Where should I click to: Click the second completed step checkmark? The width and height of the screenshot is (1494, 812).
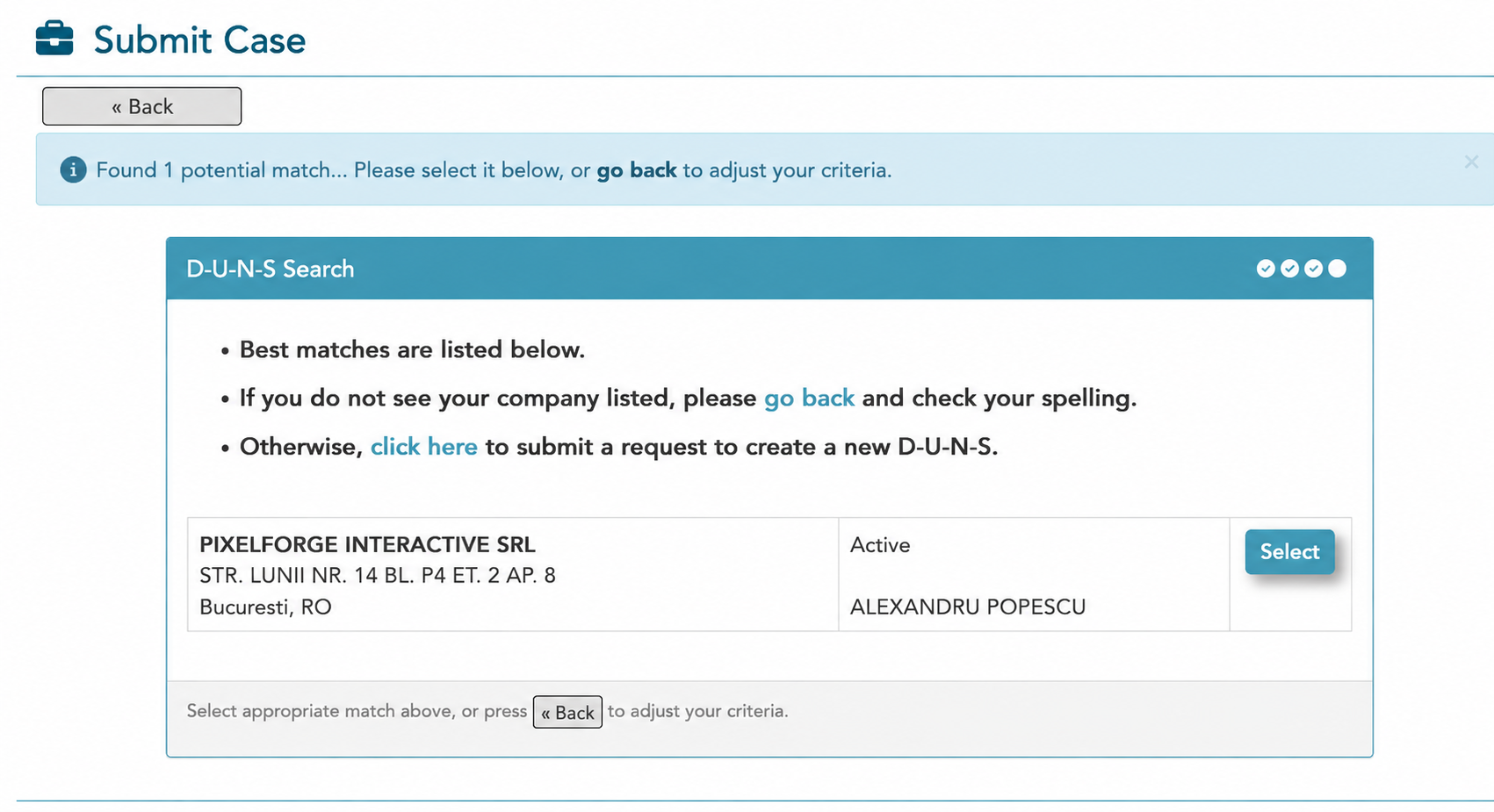(1289, 269)
